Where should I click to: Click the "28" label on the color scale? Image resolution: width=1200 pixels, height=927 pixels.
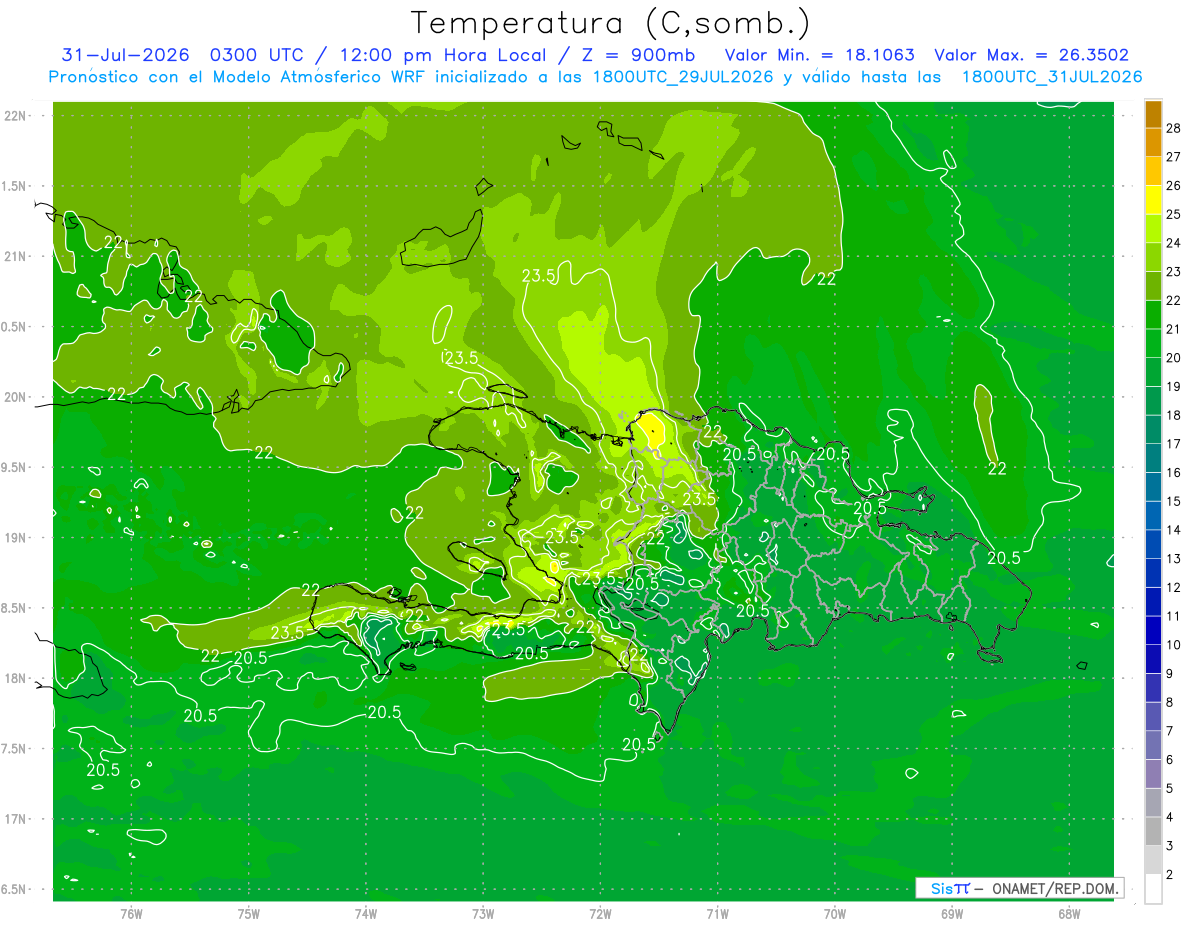(x=1174, y=128)
